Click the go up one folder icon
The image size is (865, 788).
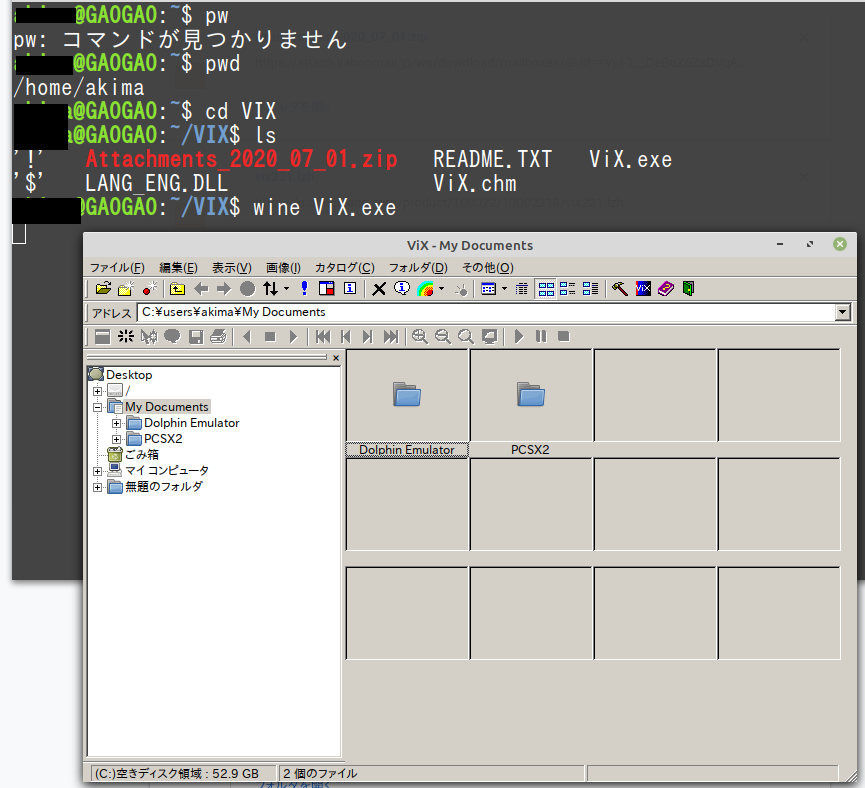177,289
